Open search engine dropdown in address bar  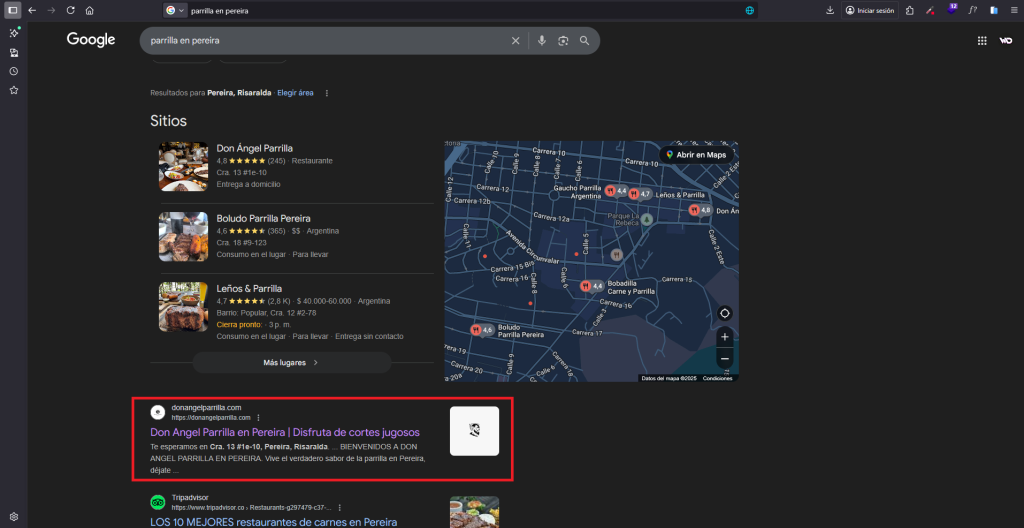(174, 10)
